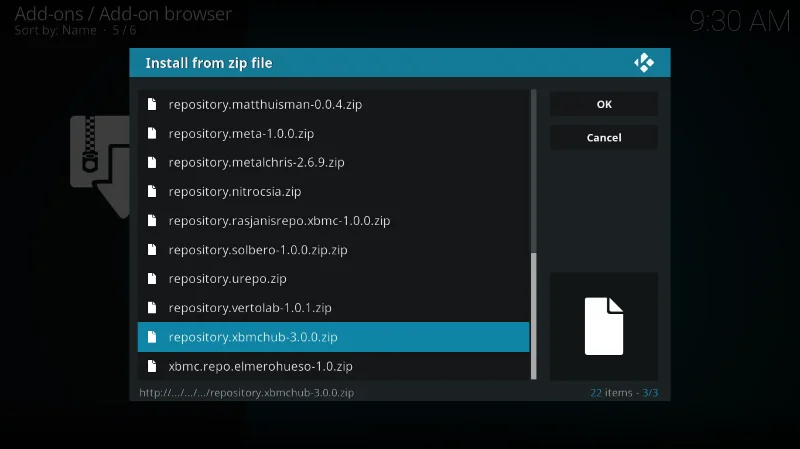Click file icon beside repository.solbero-1.0.0.zip.zip

152,250
